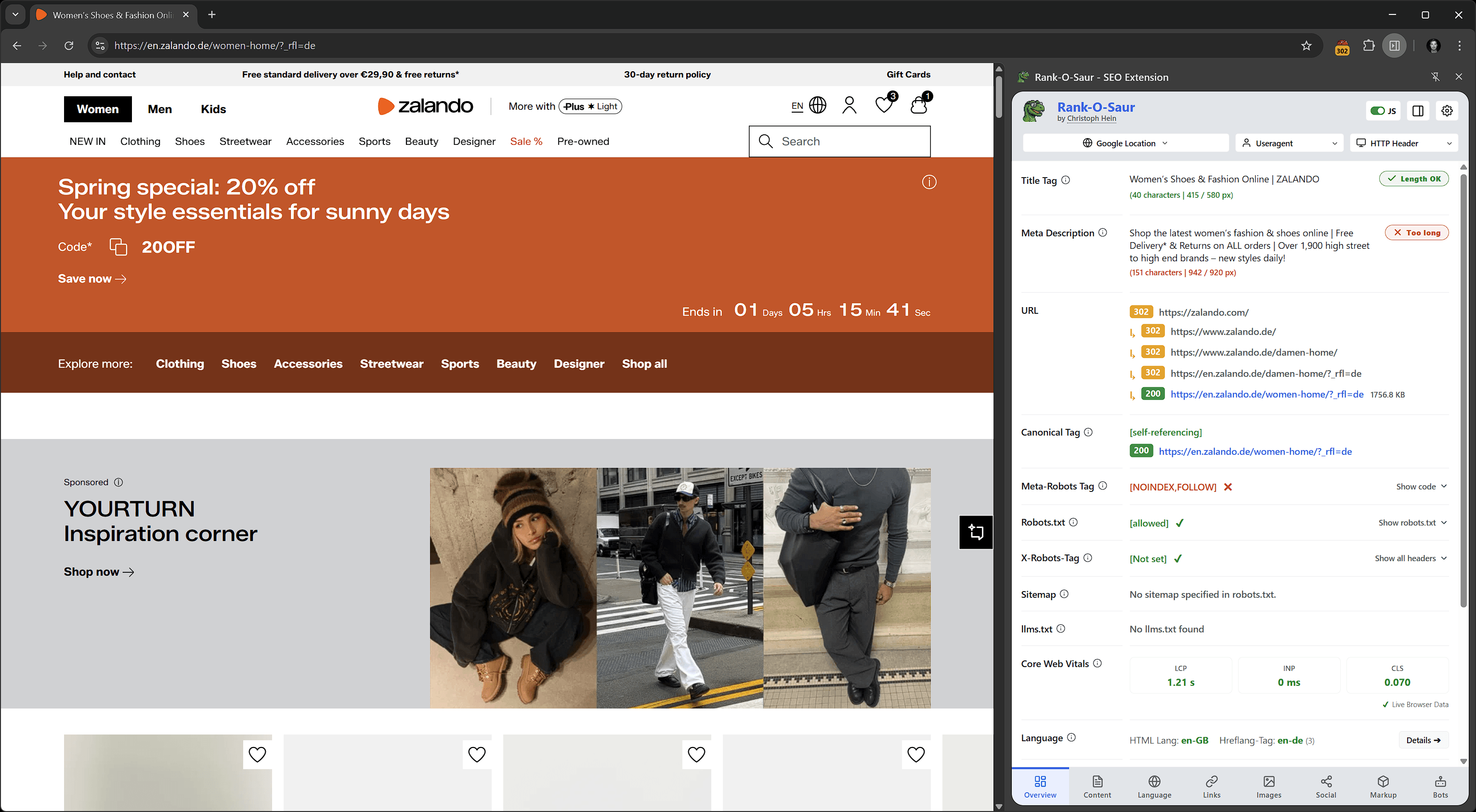This screenshot has width=1476, height=812.
Task: Favorite the first product with the heart button
Action: (x=257, y=754)
